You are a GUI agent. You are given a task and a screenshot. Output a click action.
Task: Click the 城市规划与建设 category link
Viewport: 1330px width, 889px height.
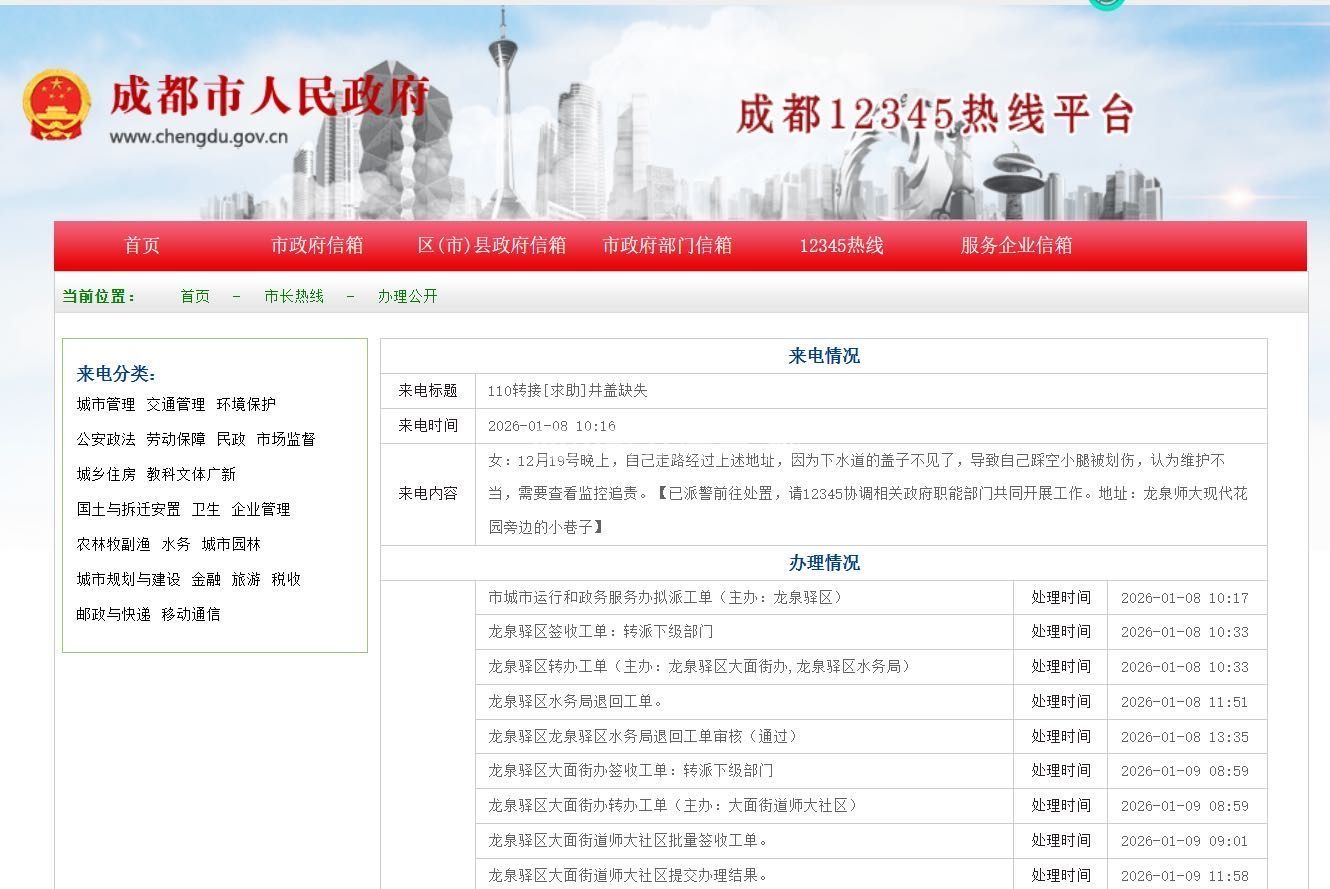(x=129, y=580)
